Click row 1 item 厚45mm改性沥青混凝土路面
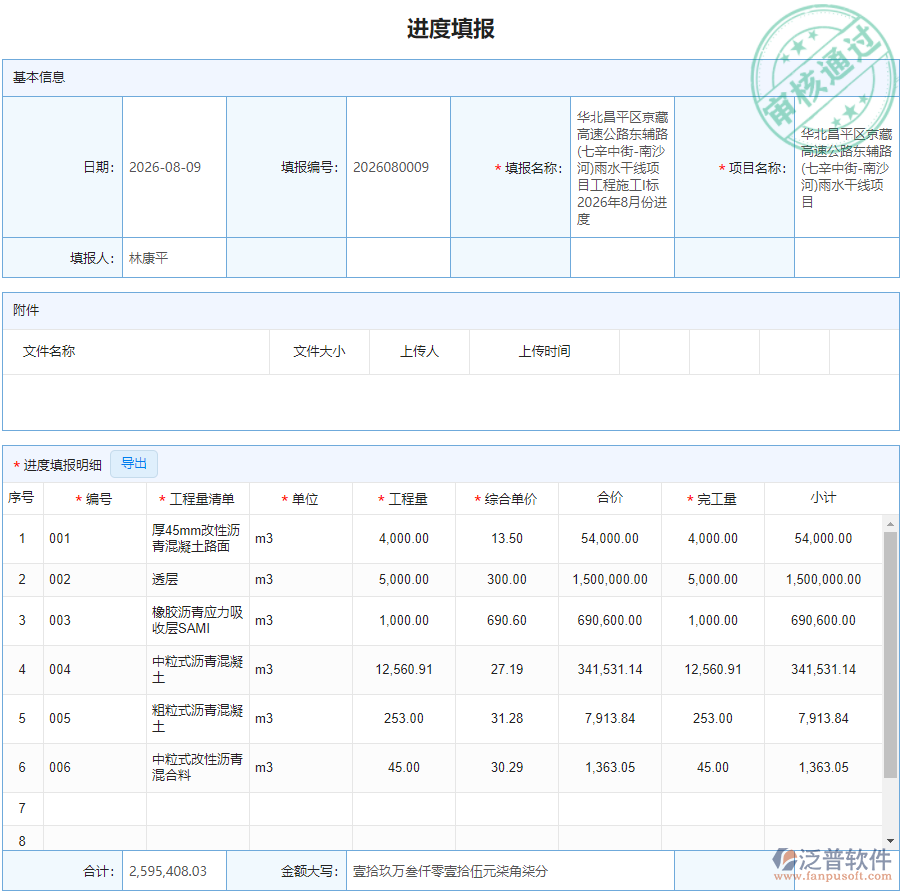 click(195, 538)
